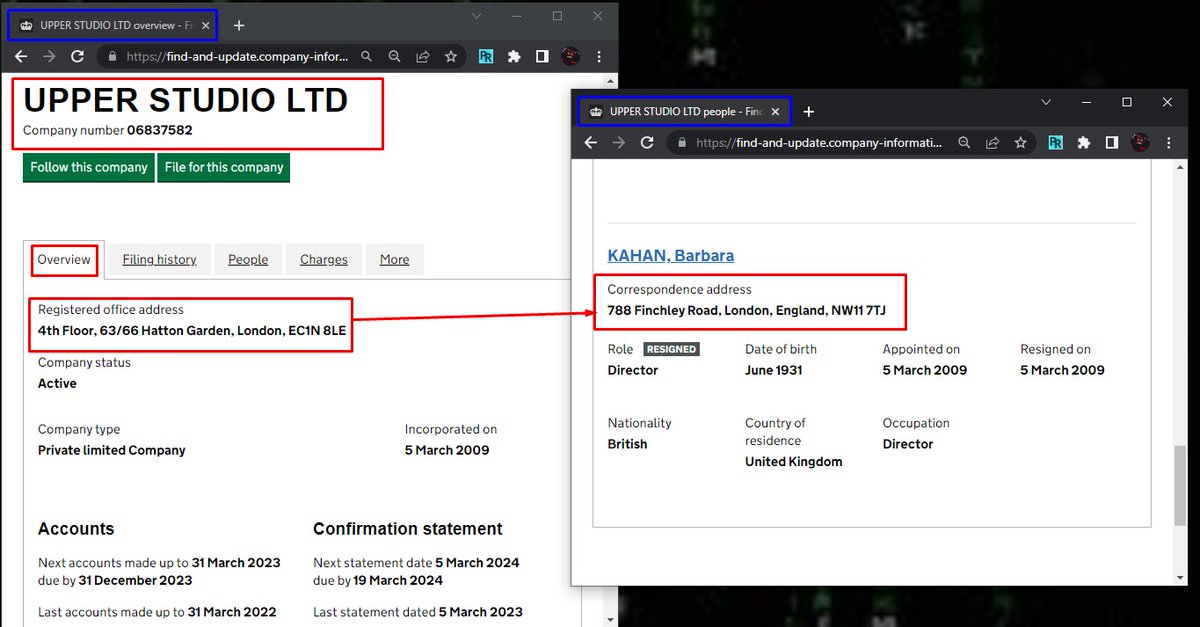The image size is (1200, 627).
Task: Click the correspondence address '788 Finchley Road'
Action: coord(747,311)
